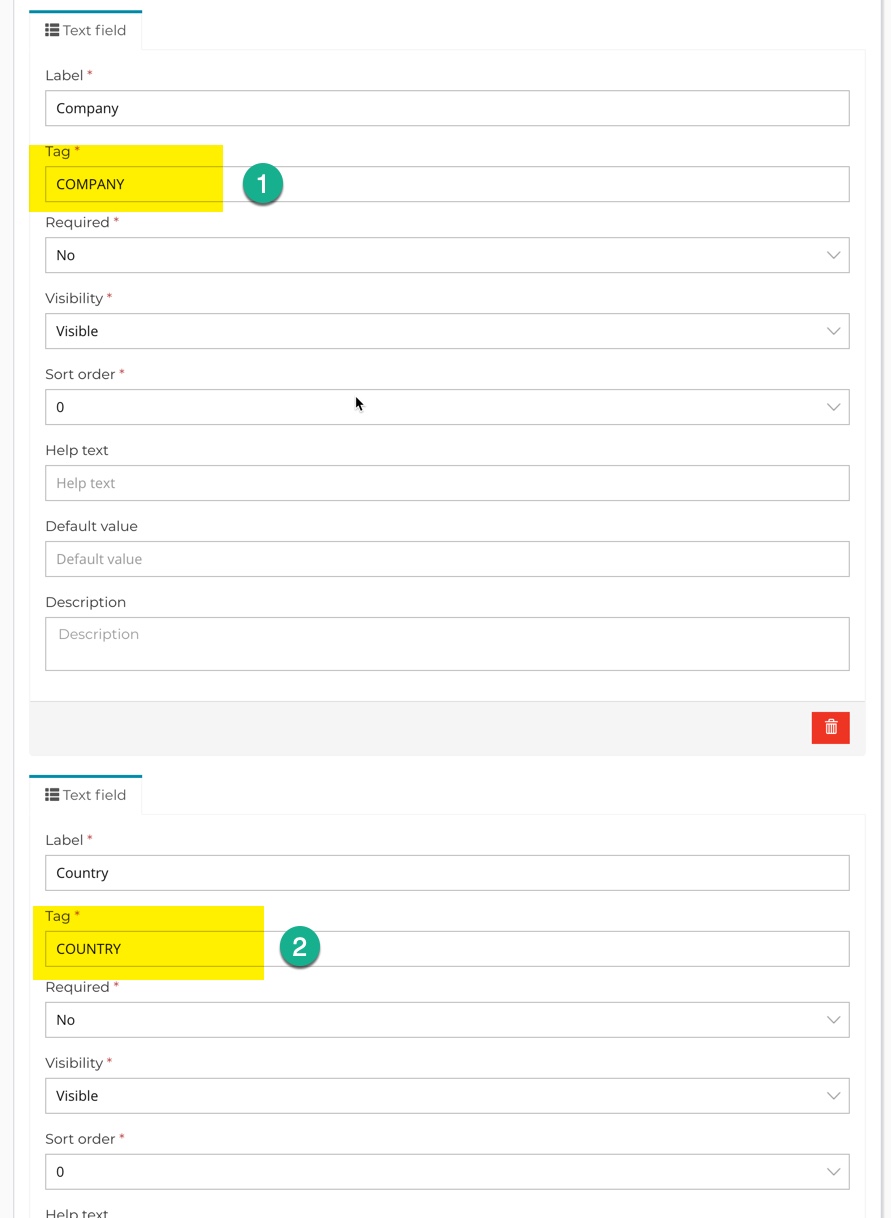
Task: Select the second Text field tab for Country
Action: [85, 795]
